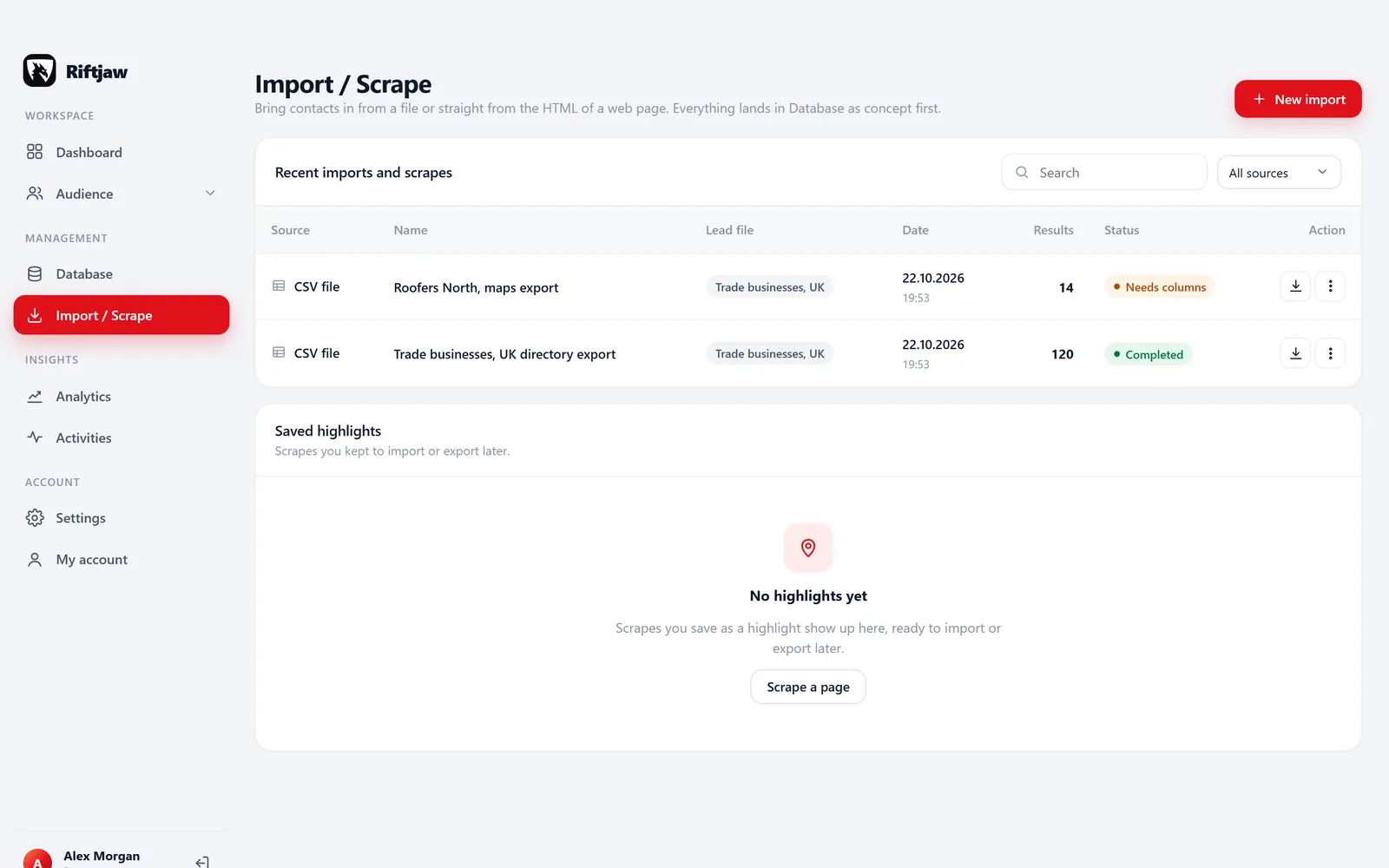Click the red highlight pin icon
Screen dimensions: 1389x868
coord(808,548)
